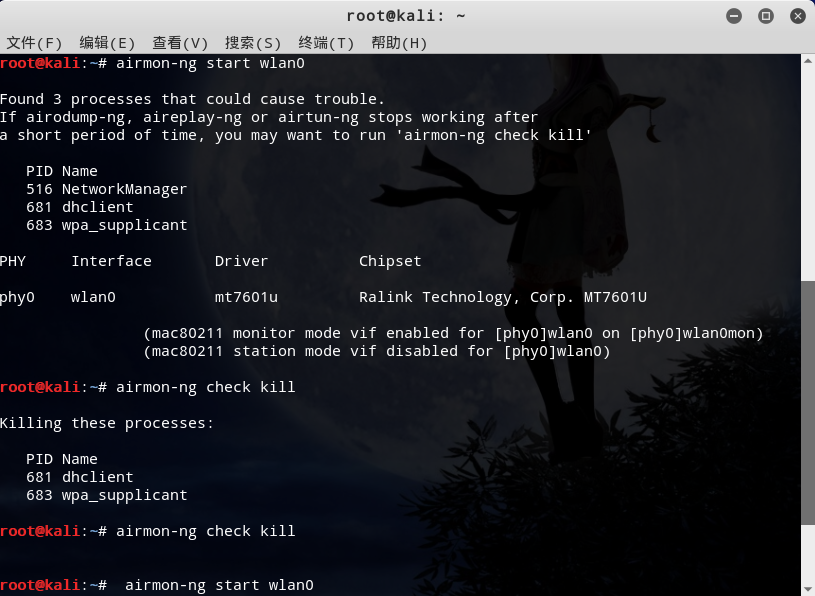Screen dimensions: 815x596
Task: Click the mt7601u driver name
Action: [246, 297]
